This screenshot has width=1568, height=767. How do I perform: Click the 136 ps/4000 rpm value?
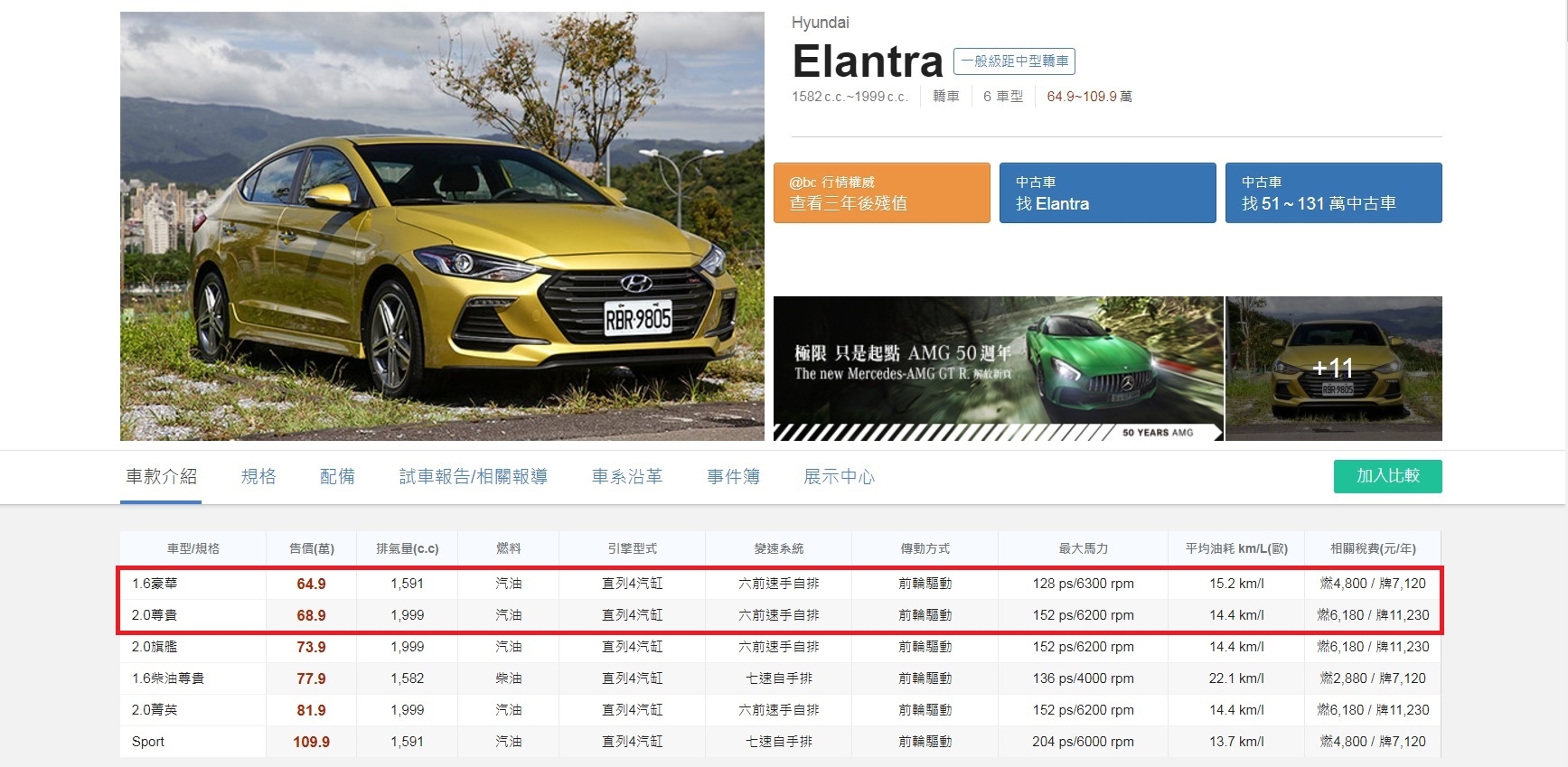tap(1084, 678)
